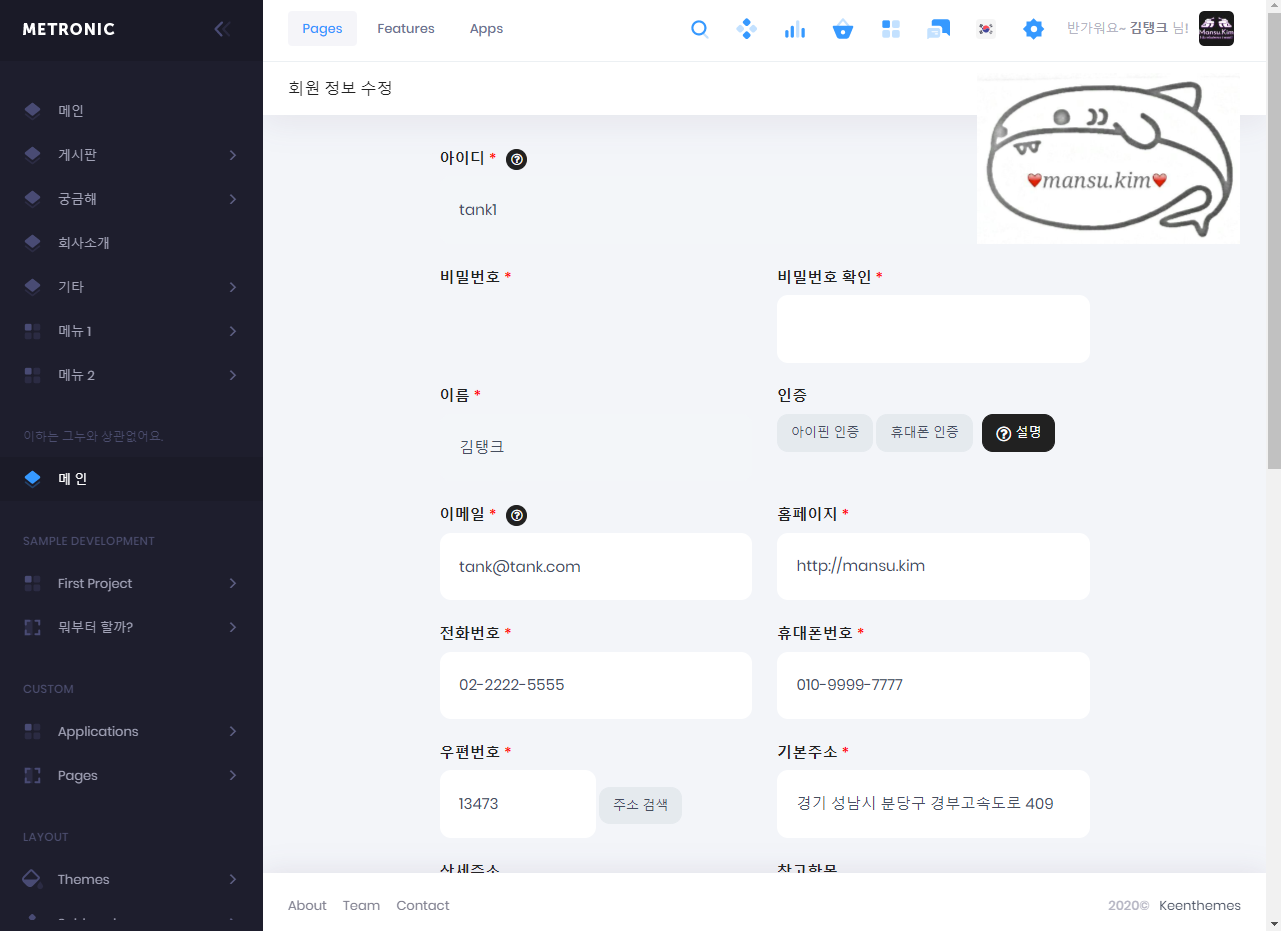Click the 기본주소 field with 경기 성남시 address
The width and height of the screenshot is (1281, 931).
[933, 804]
